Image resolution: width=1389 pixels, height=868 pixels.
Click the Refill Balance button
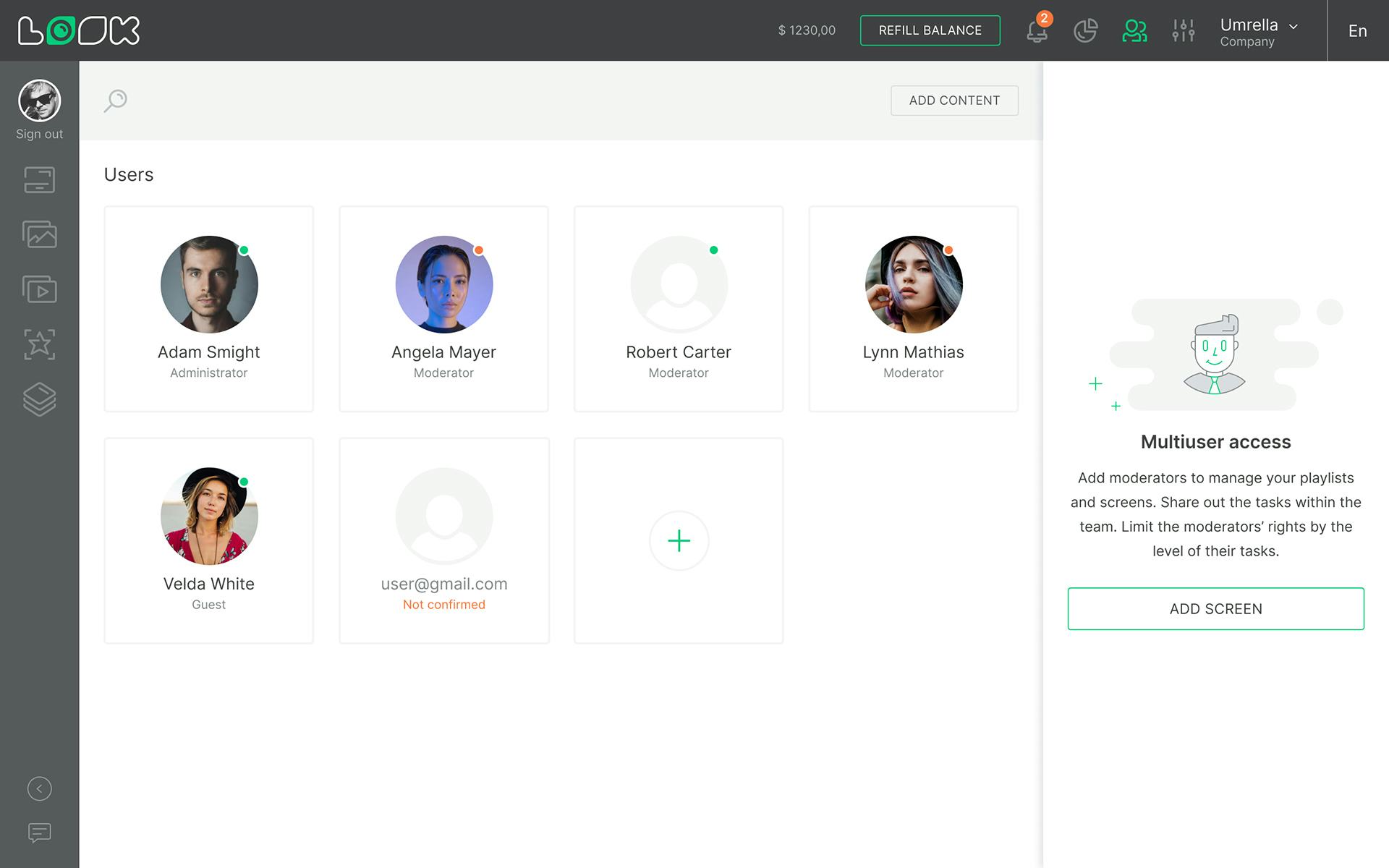(x=930, y=30)
